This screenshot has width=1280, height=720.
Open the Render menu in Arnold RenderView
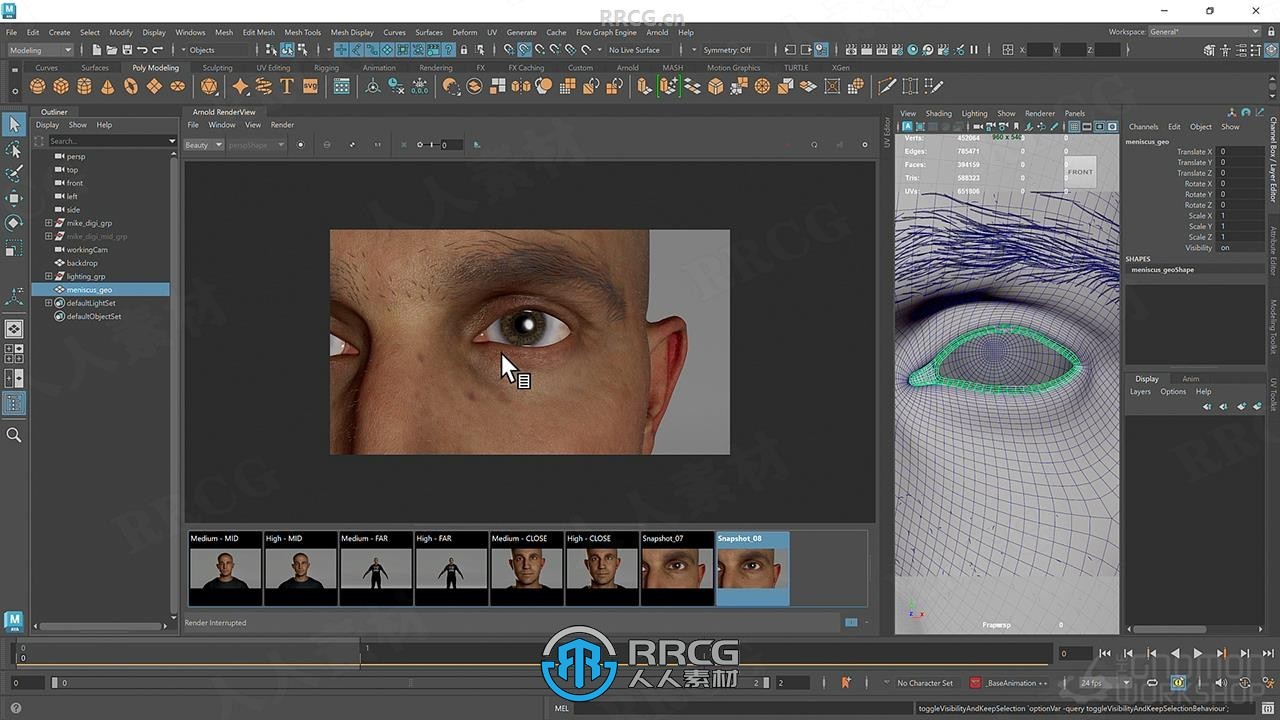click(x=282, y=125)
